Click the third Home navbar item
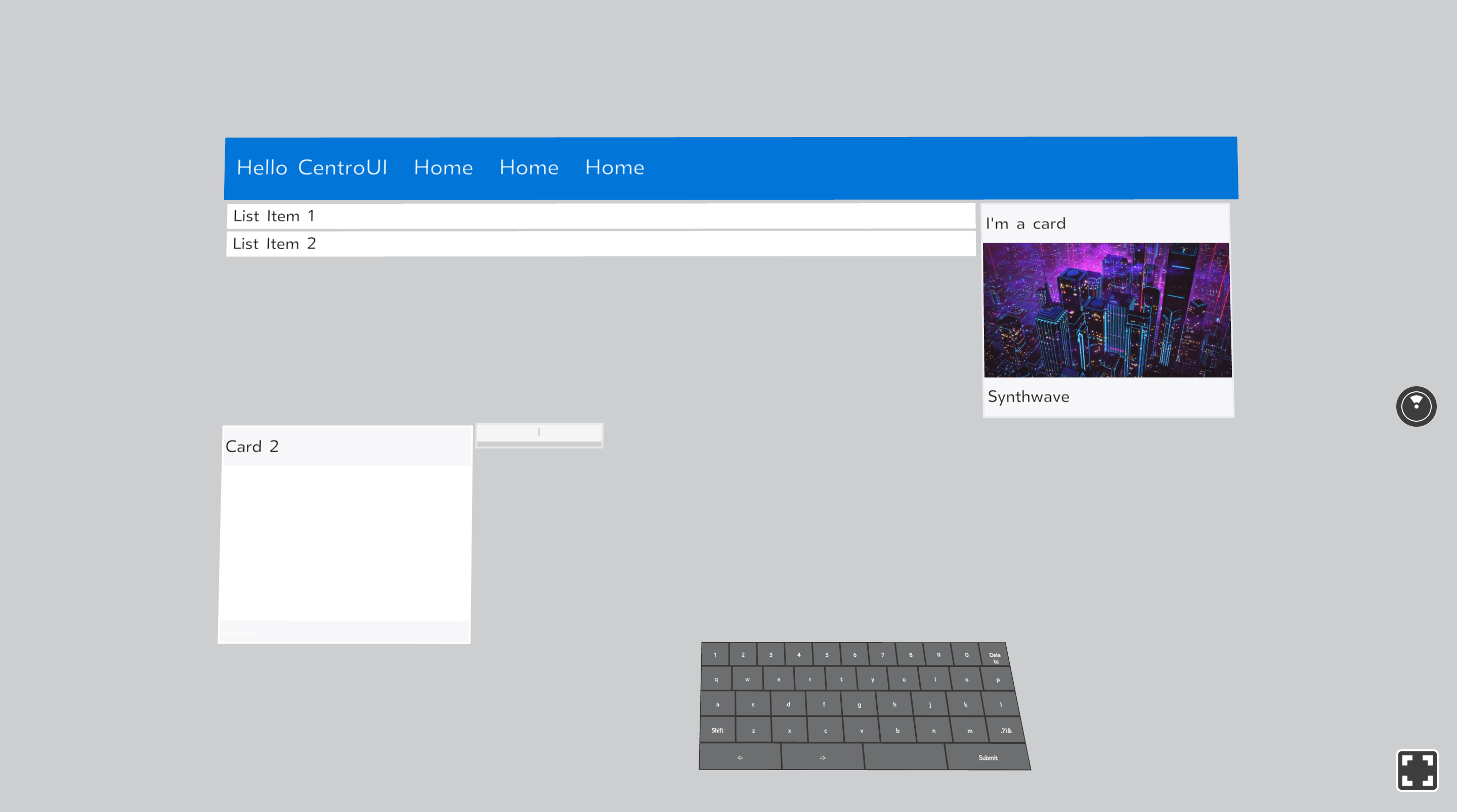The height and width of the screenshot is (812, 1457). coord(614,167)
